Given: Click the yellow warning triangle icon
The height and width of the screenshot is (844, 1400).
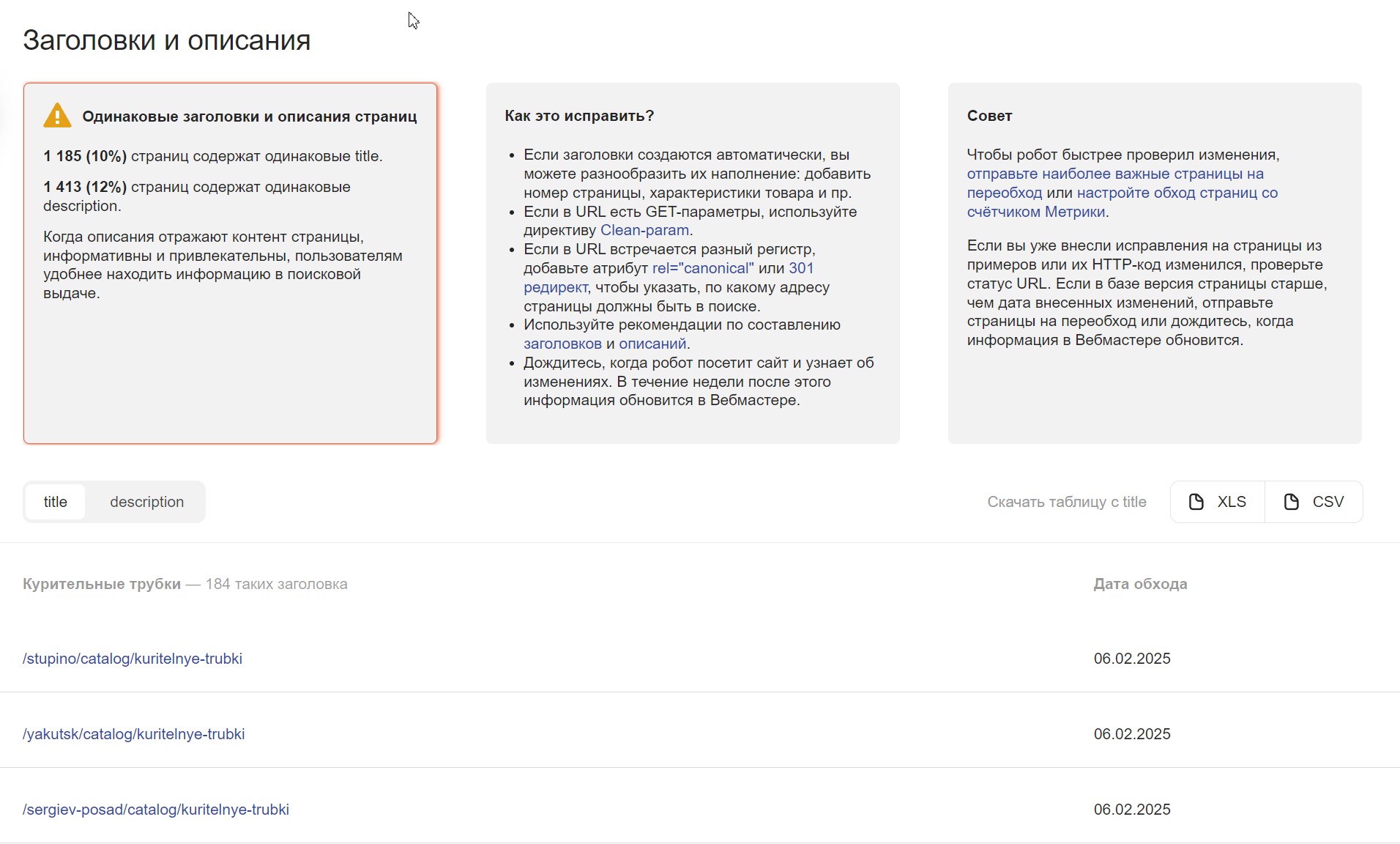Looking at the screenshot, I should [x=57, y=116].
